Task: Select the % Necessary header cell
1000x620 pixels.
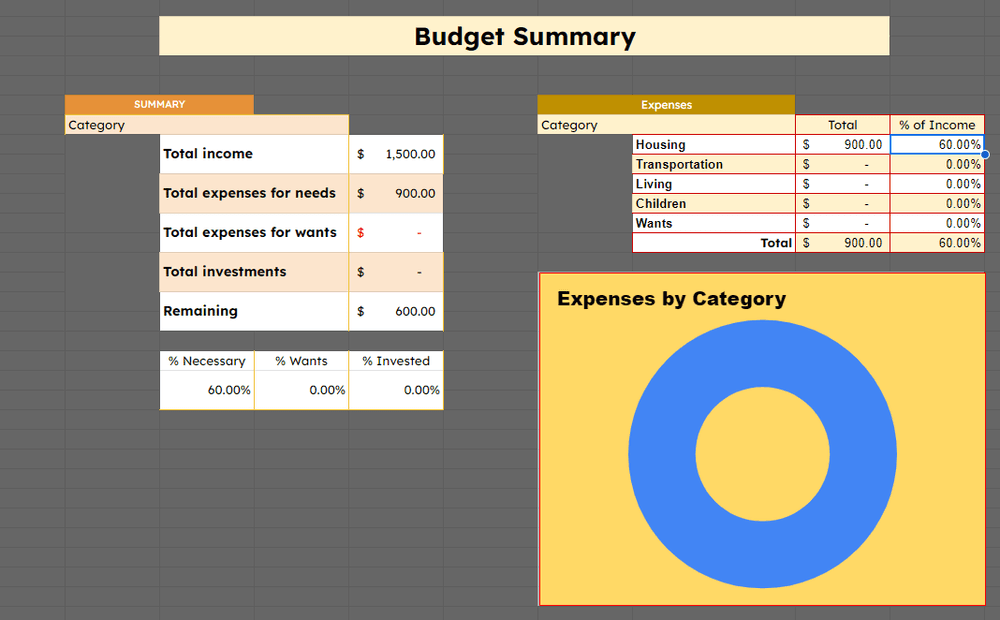Action: (207, 361)
